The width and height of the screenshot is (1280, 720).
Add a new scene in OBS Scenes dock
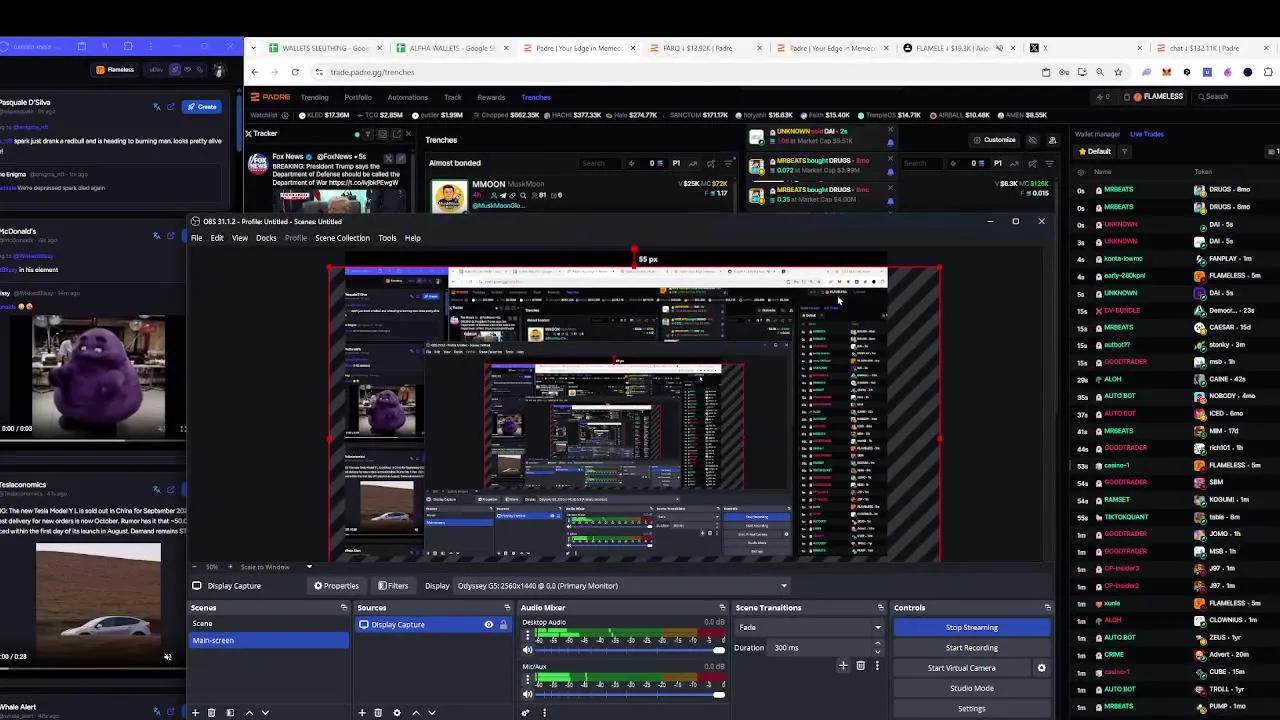pos(195,713)
